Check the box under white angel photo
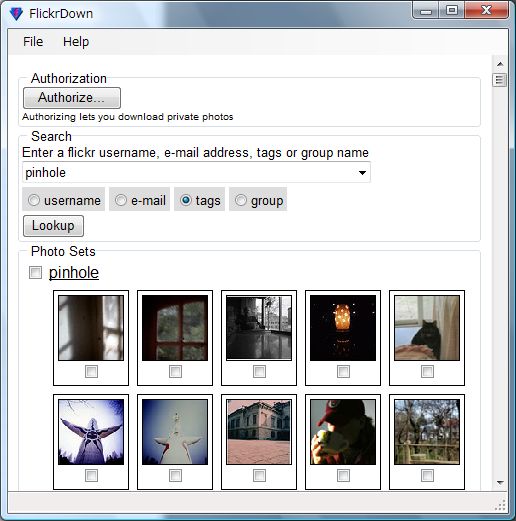The image size is (516, 521). click(x=175, y=476)
